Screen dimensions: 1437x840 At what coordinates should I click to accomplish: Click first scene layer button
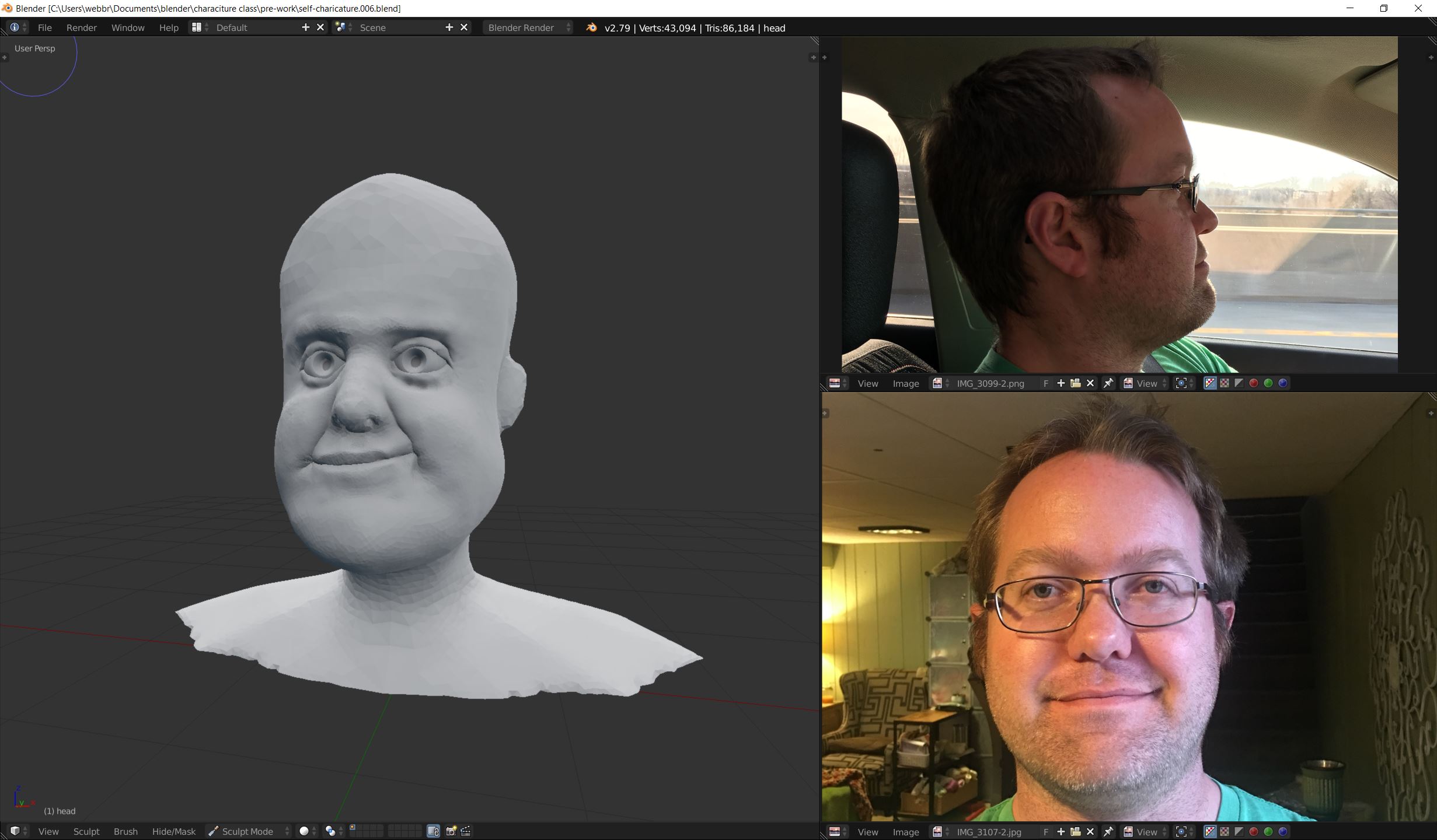(353, 828)
